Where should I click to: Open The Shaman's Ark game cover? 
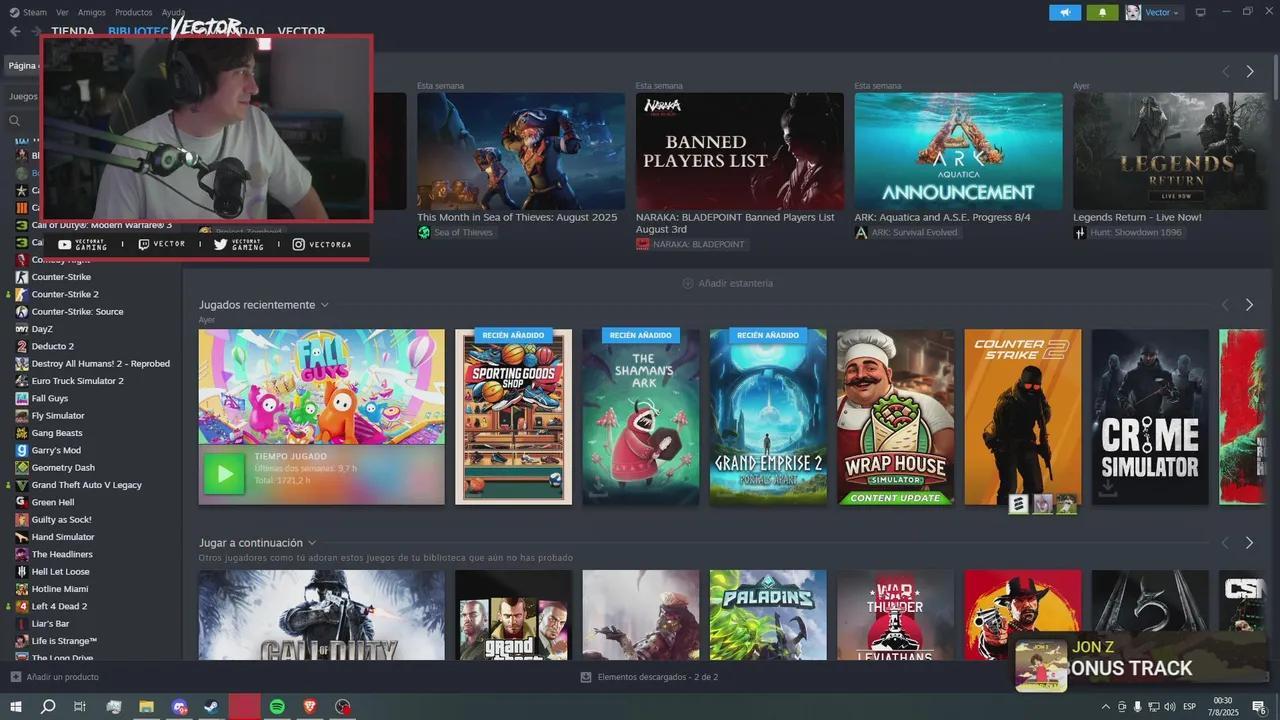[641, 417]
